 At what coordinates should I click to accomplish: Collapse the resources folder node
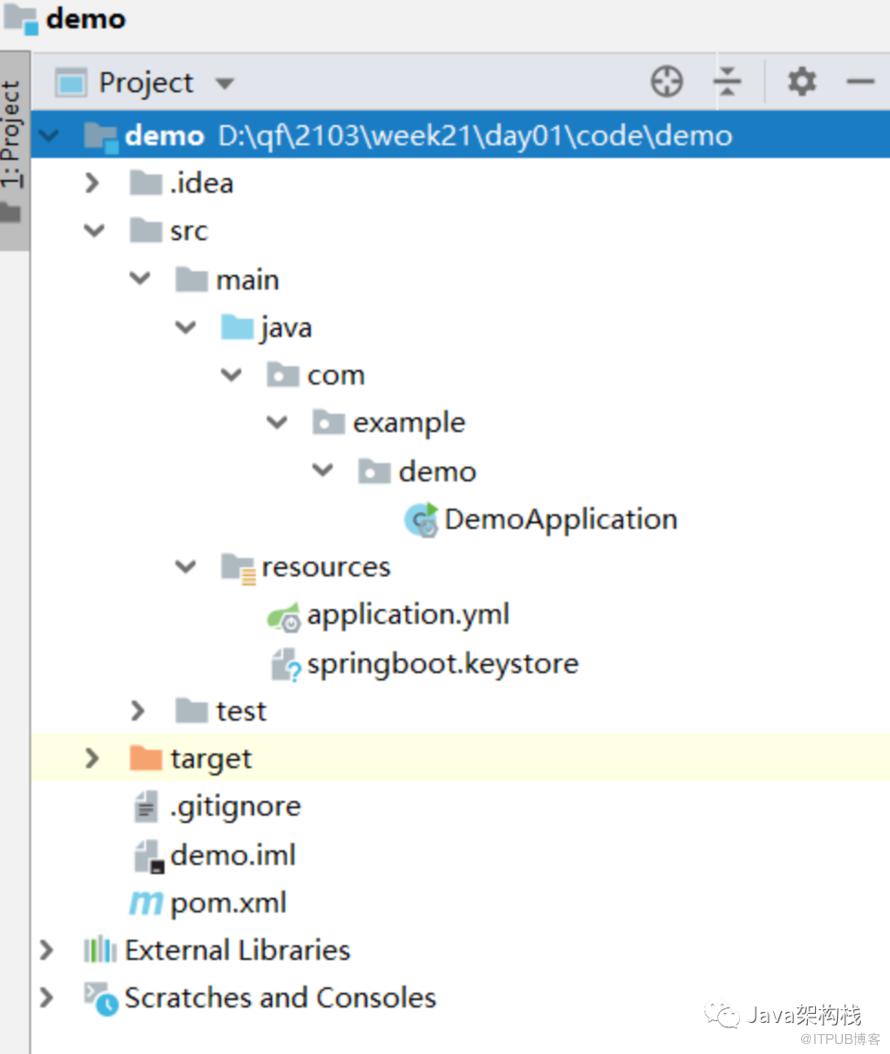(186, 567)
